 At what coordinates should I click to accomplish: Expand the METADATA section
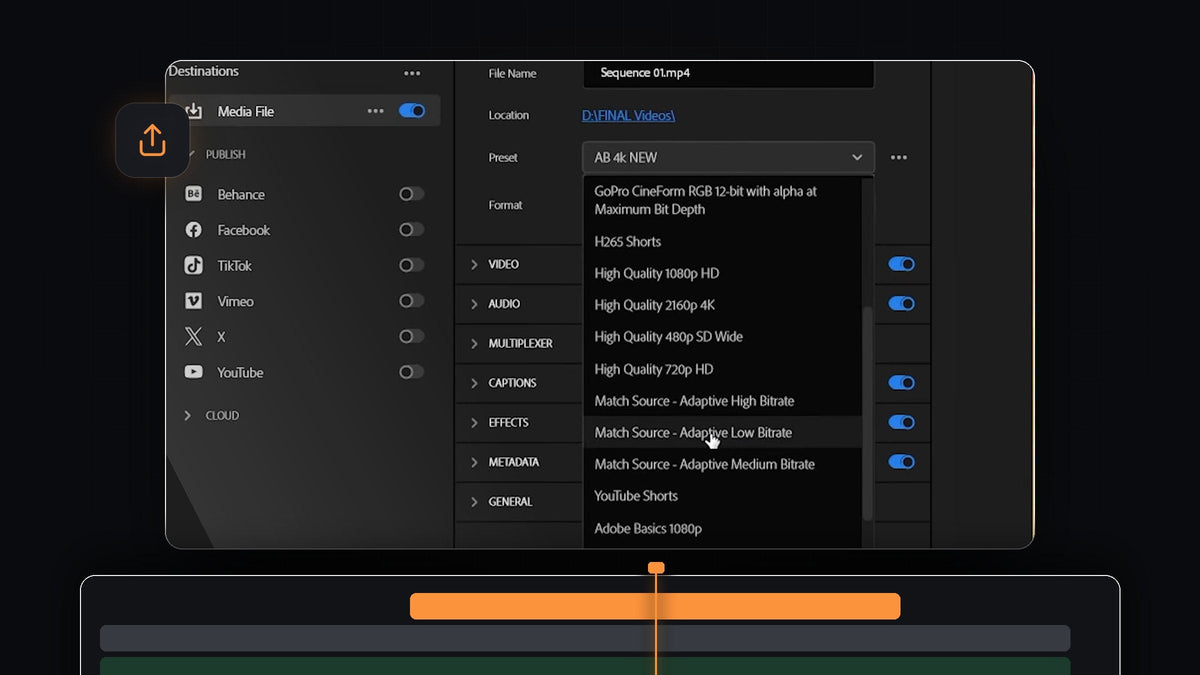click(474, 462)
